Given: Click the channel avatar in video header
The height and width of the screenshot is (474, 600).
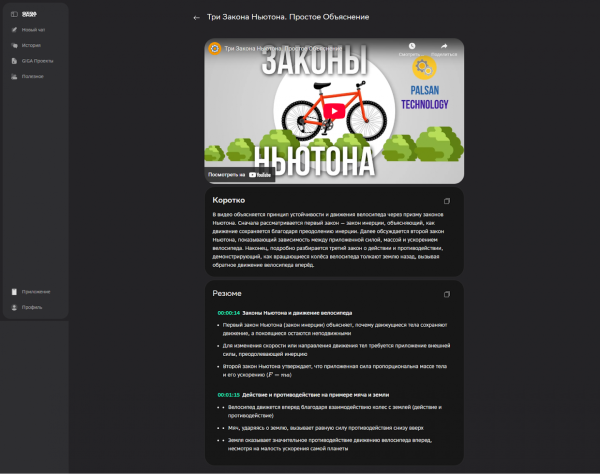Looking at the screenshot, I should (x=214, y=48).
